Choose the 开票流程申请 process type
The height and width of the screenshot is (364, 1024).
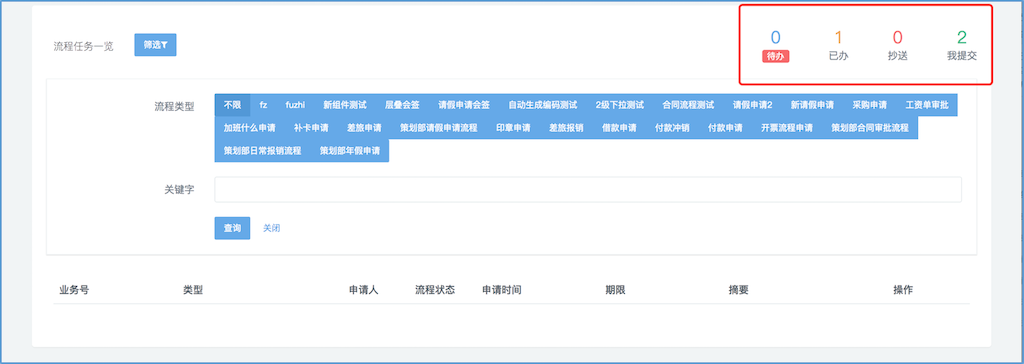pos(787,128)
